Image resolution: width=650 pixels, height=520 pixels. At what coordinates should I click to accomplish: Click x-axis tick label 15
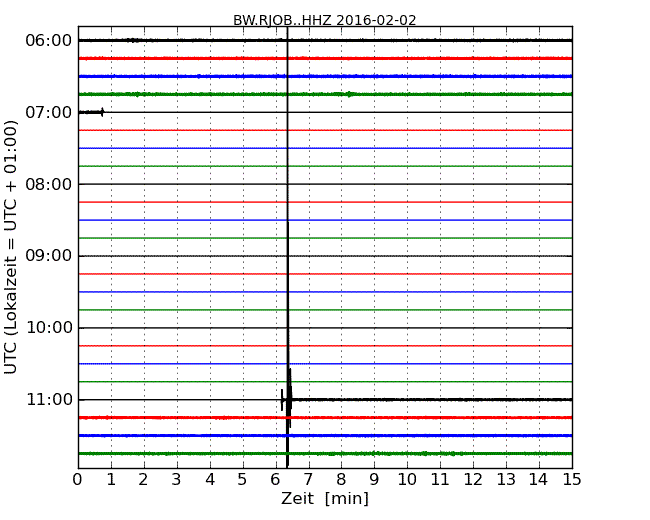(x=572, y=480)
